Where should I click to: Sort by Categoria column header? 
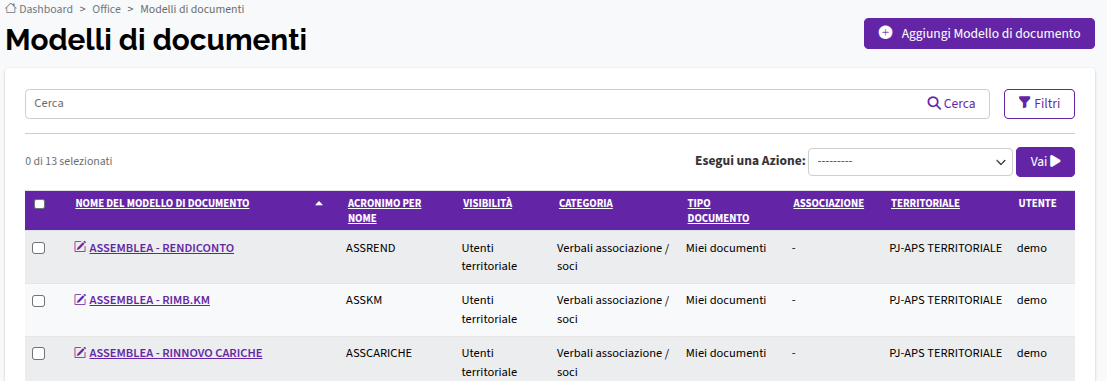[586, 203]
